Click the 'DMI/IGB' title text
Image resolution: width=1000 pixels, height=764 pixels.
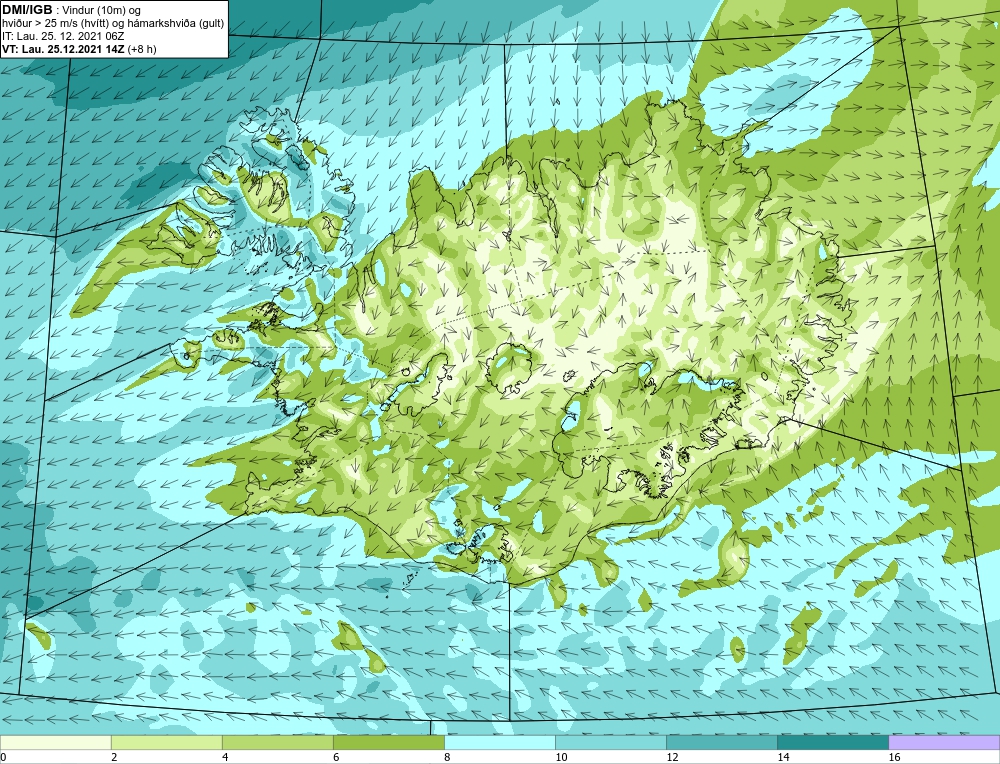click(x=27, y=10)
